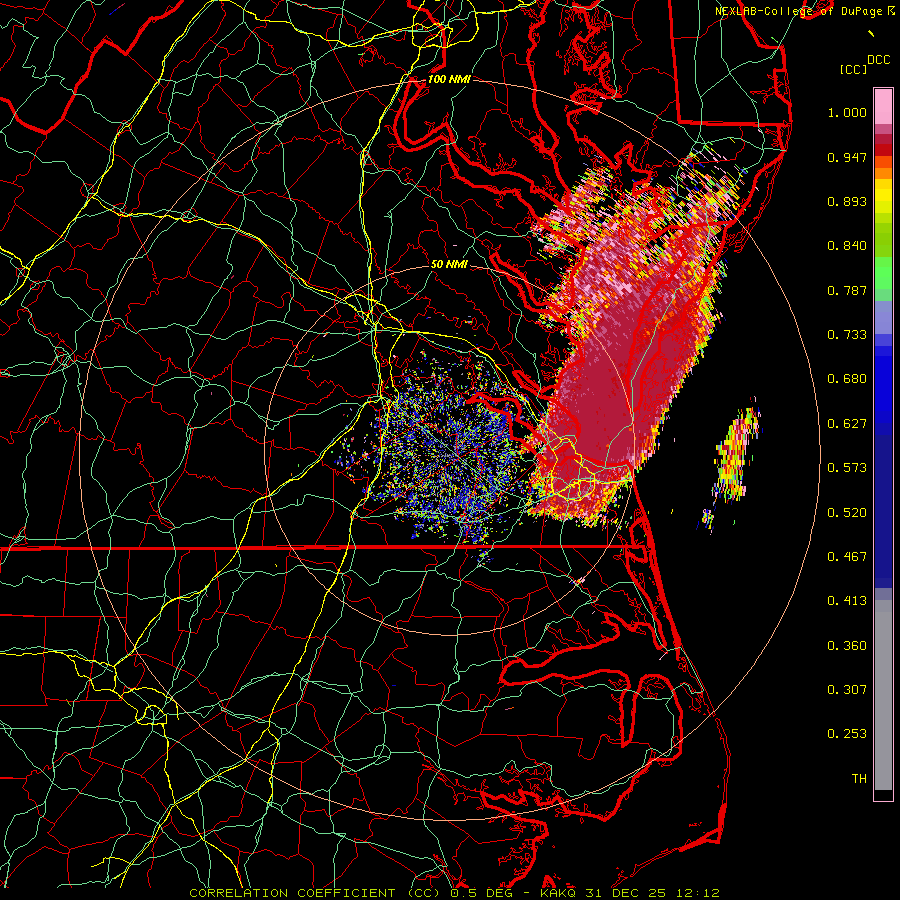
Task: Select the 1.000 scale value
Action: 847,112
